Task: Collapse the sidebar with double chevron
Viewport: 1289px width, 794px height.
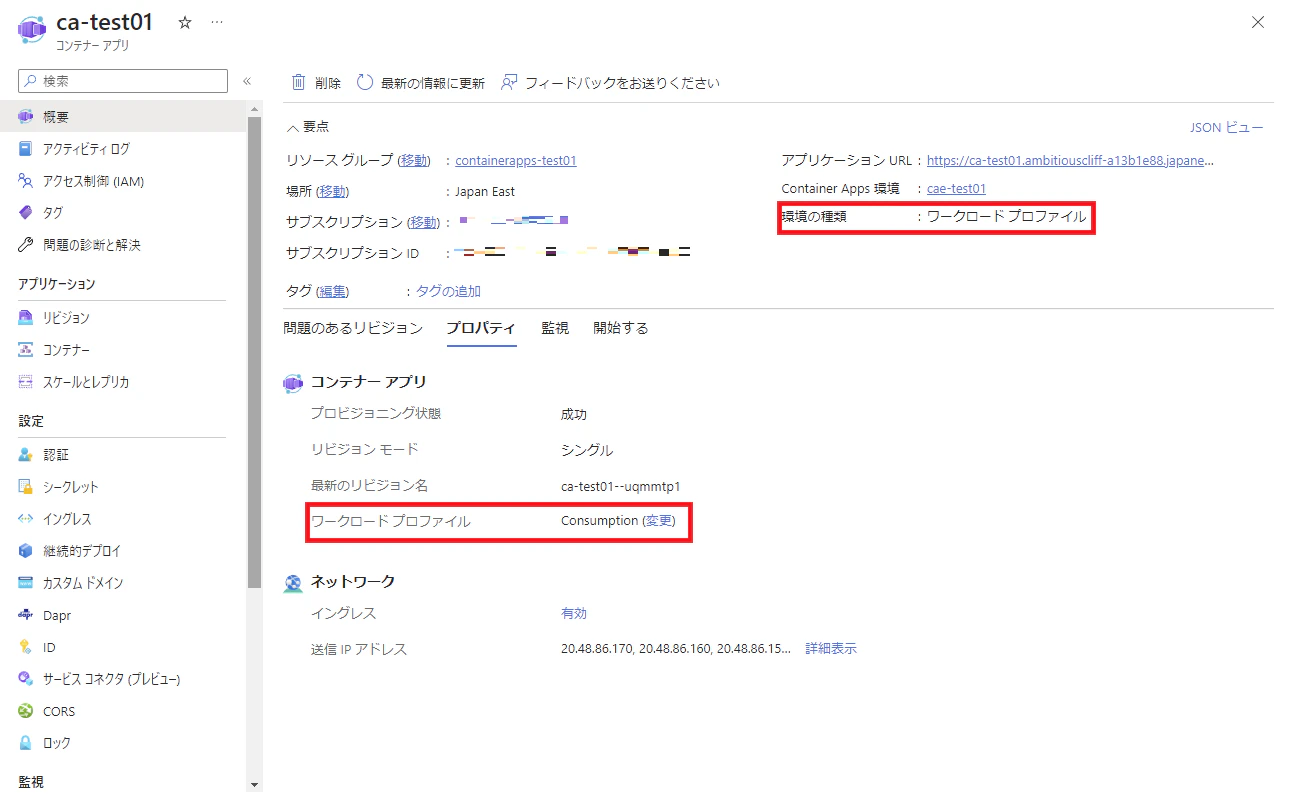Action: pyautogui.click(x=247, y=81)
